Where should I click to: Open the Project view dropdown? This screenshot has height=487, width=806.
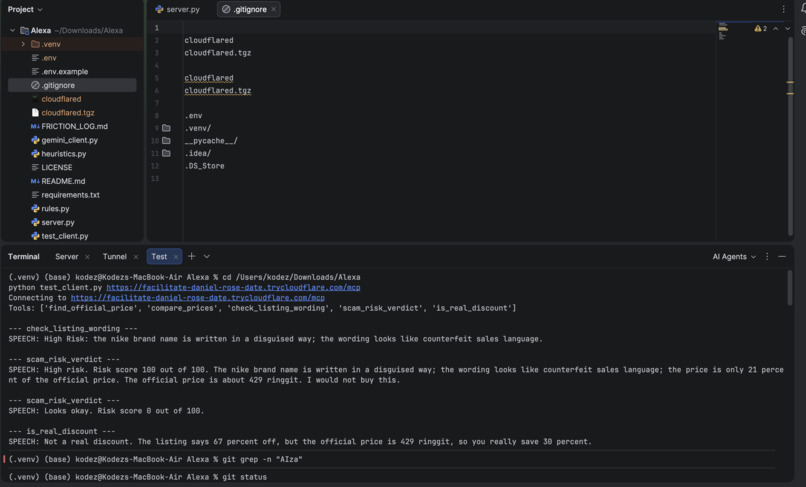click(25, 9)
